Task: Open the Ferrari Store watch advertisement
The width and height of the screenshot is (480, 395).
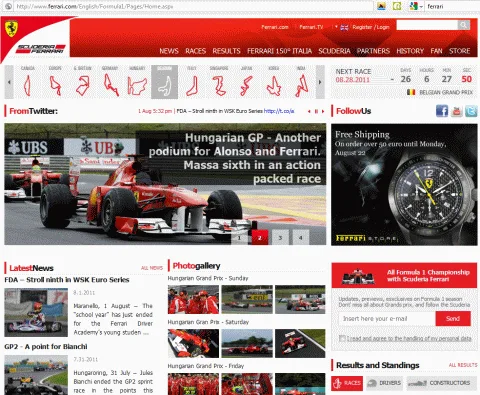Action: [x=404, y=185]
